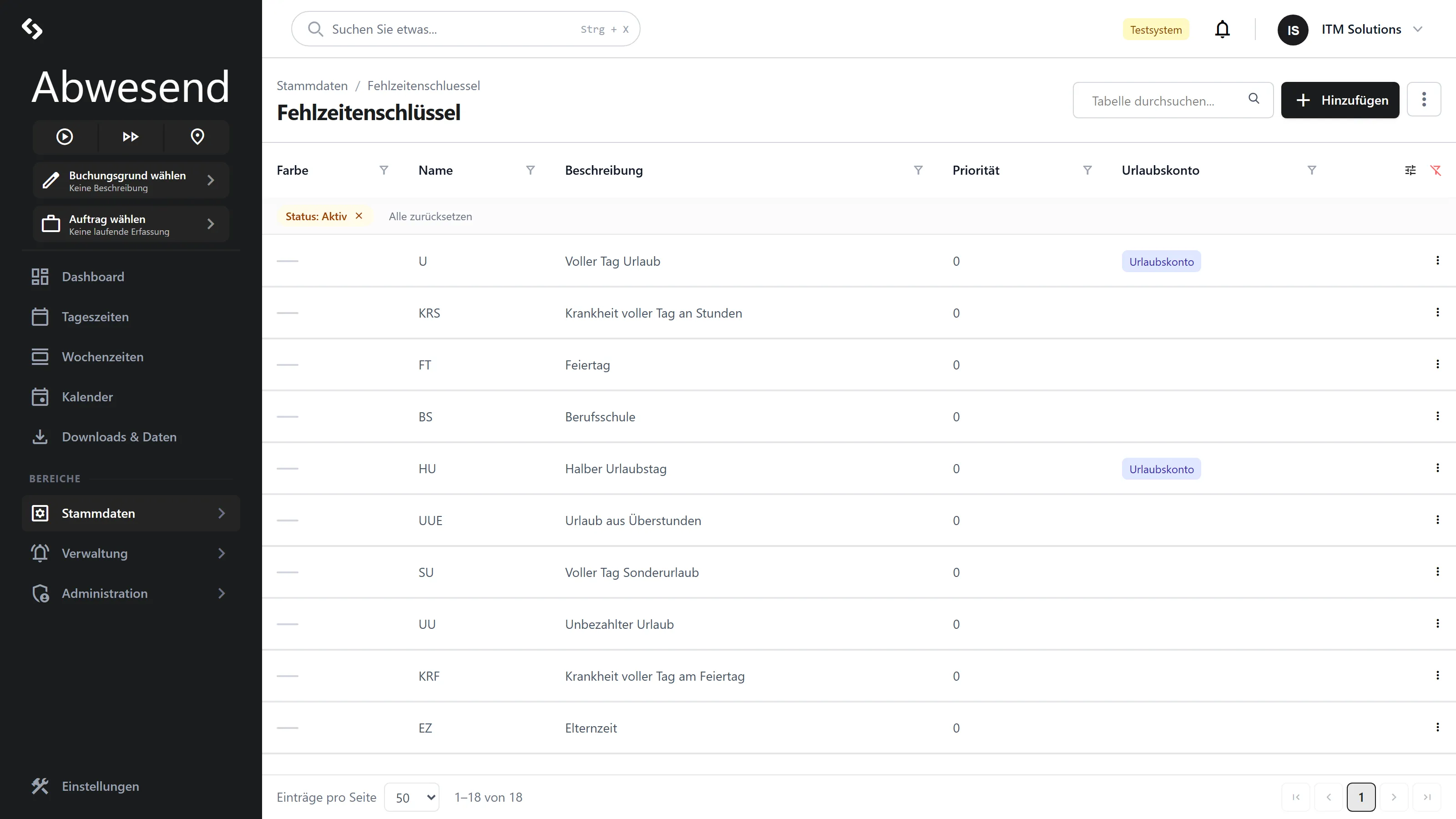Click the location pin icon
The height and width of the screenshot is (819, 1456).
coord(197,137)
